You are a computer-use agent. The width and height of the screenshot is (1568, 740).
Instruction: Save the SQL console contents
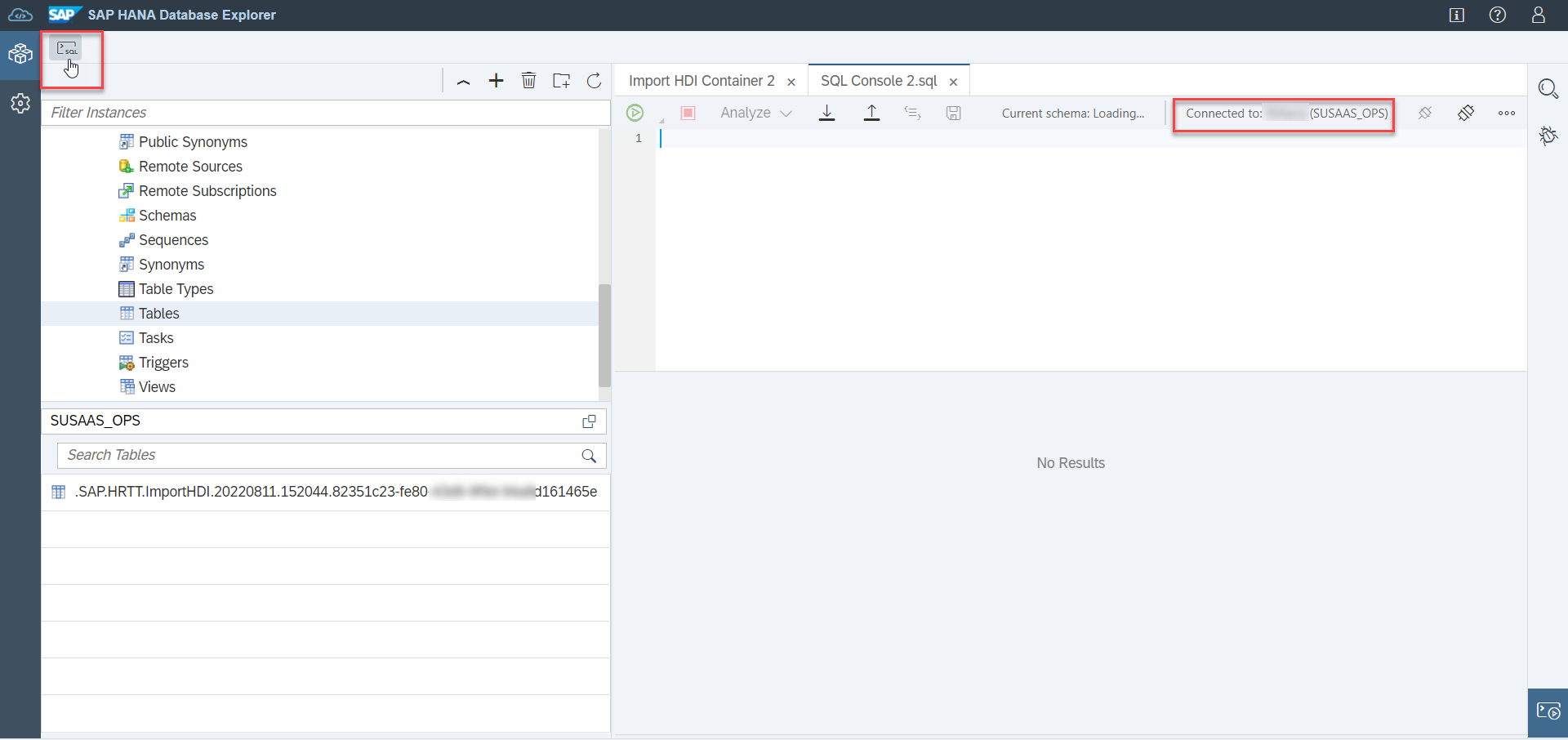(954, 113)
